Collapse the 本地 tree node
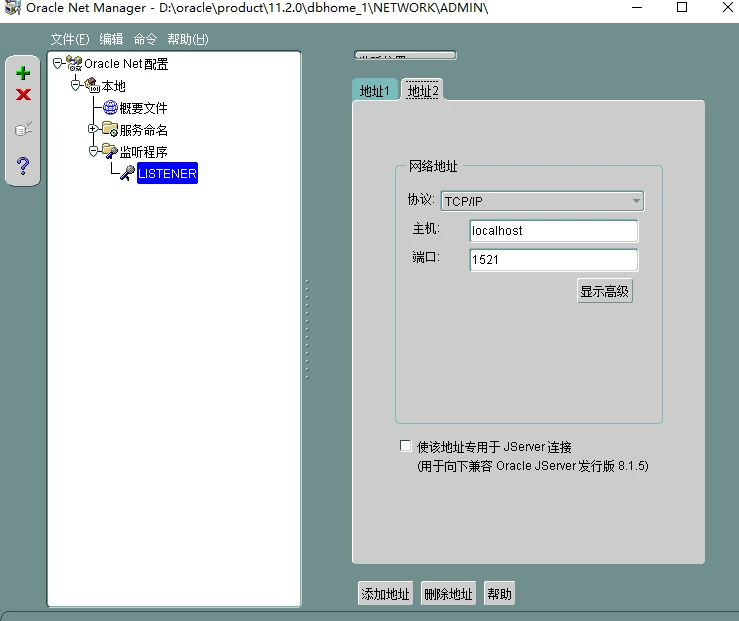Screen dimensions: 739x621 [x=75, y=85]
